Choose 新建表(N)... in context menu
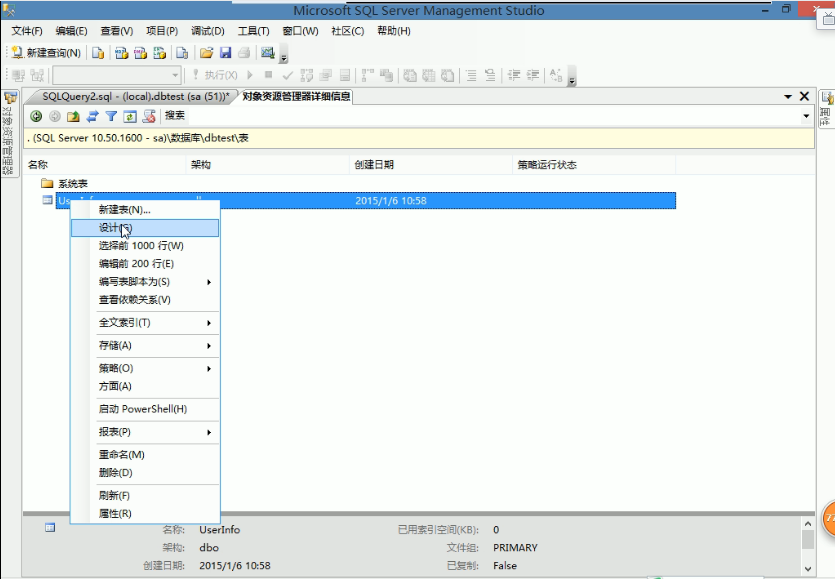The image size is (835, 579). coord(145,209)
